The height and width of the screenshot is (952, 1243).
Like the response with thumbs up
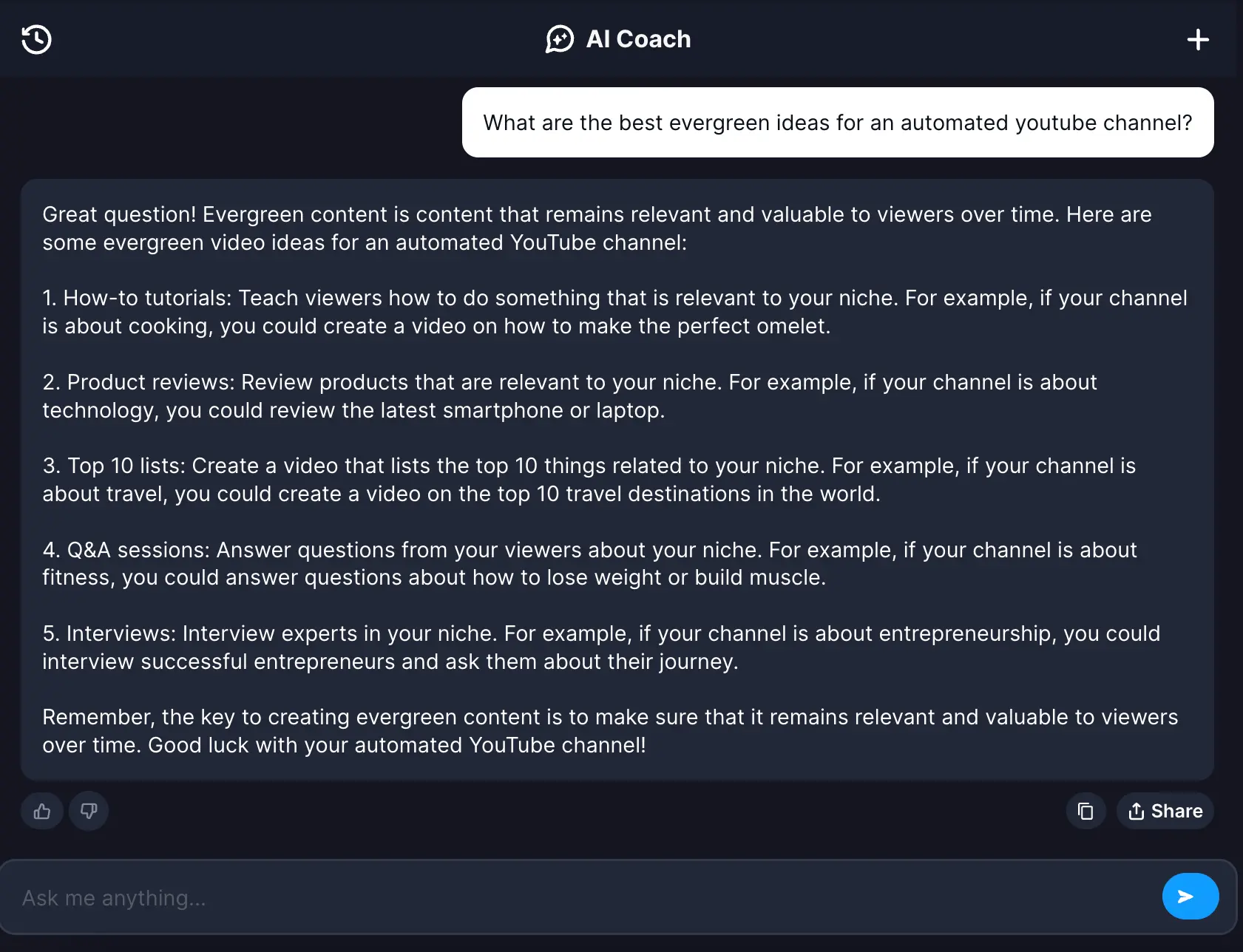click(x=42, y=812)
